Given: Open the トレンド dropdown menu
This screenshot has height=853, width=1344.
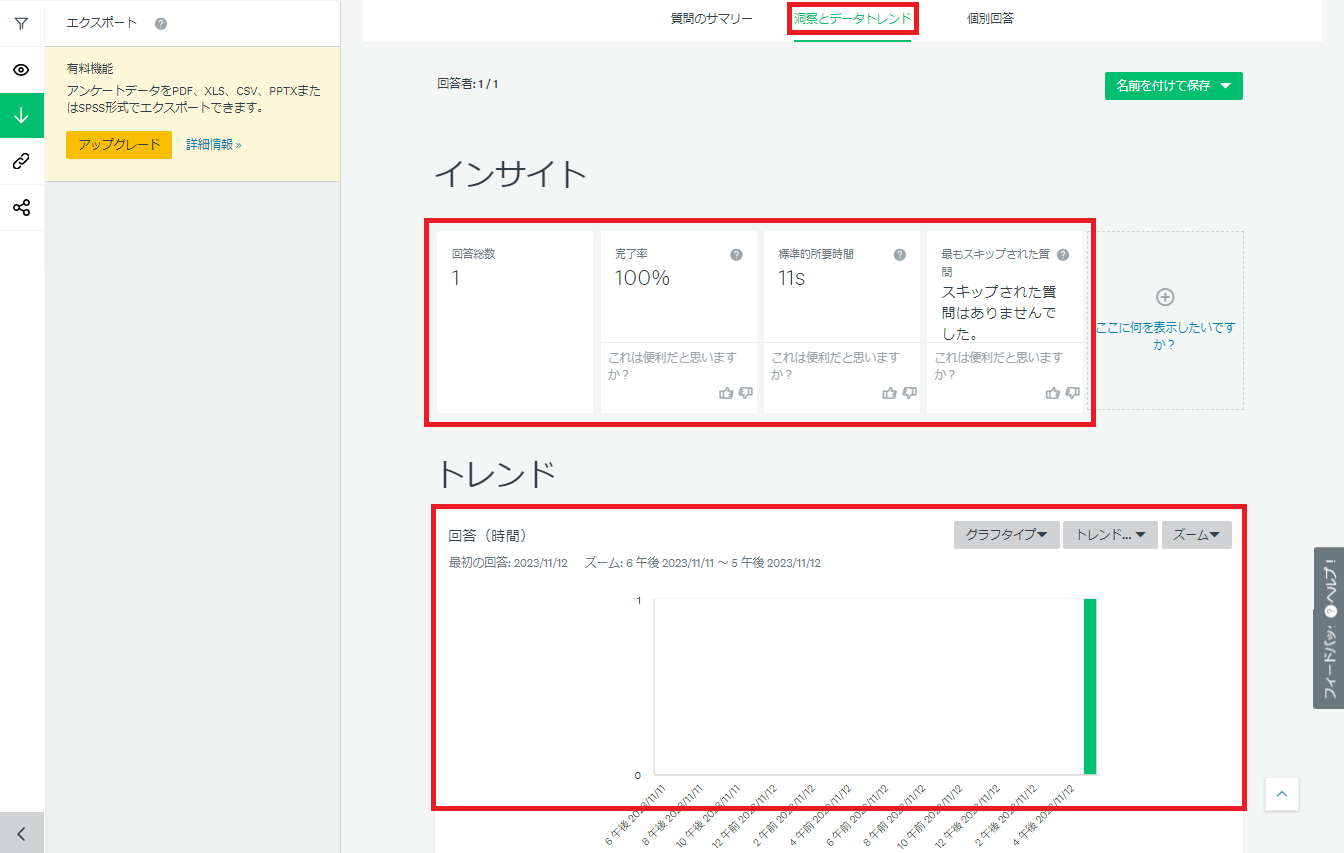Looking at the screenshot, I should [x=1109, y=535].
